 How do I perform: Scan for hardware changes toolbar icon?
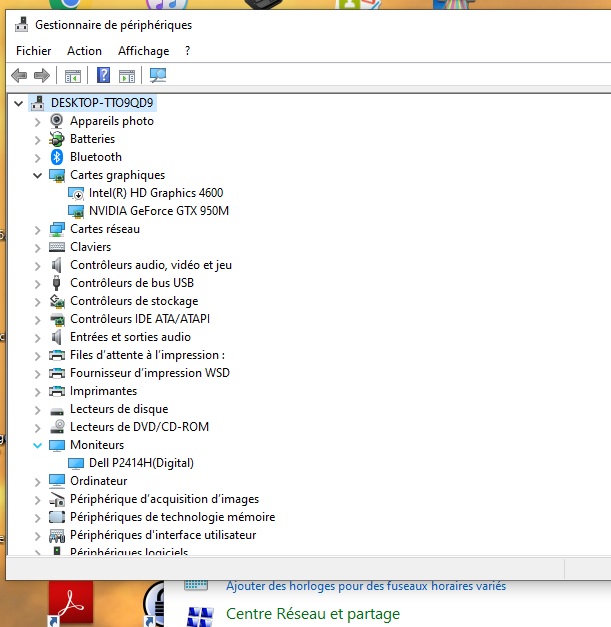[158, 75]
